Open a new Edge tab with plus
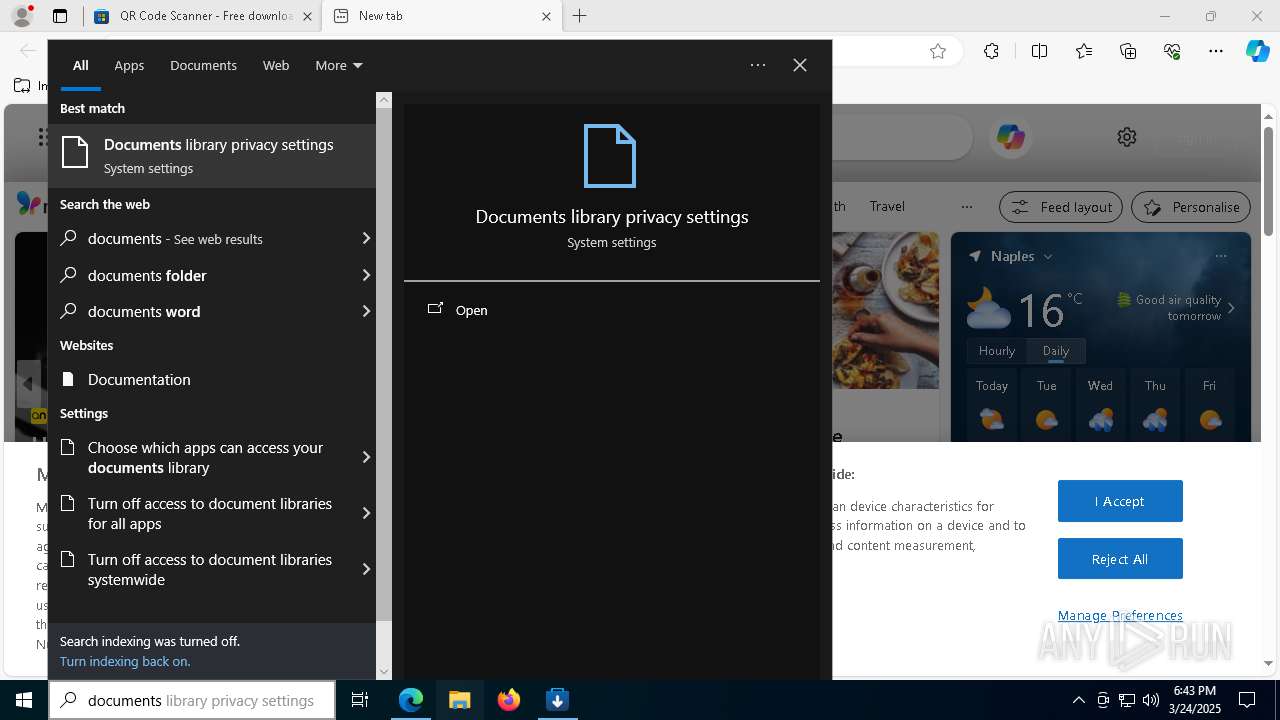The image size is (1280, 720). click(x=580, y=16)
